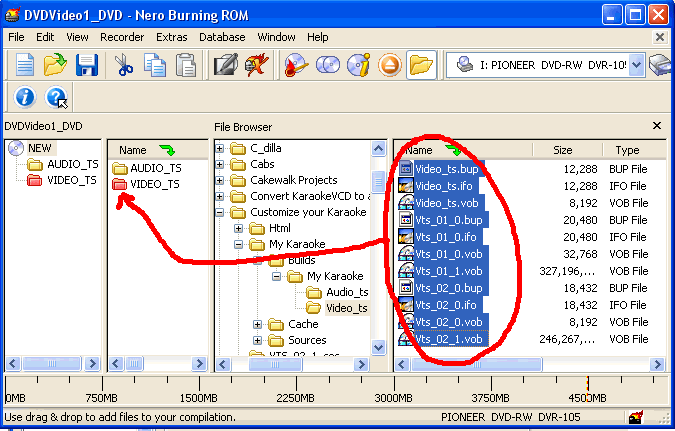
Task: Create a new compilation with the blank page icon
Action: [25, 65]
